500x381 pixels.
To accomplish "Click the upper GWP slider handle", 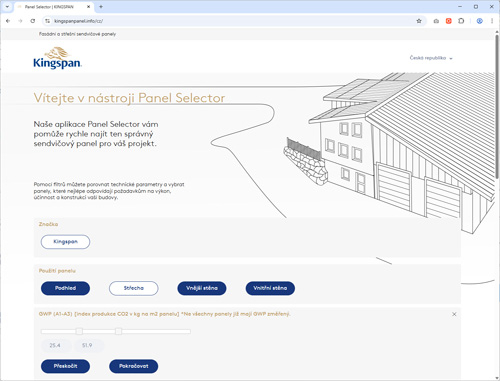I will (x=118, y=331).
